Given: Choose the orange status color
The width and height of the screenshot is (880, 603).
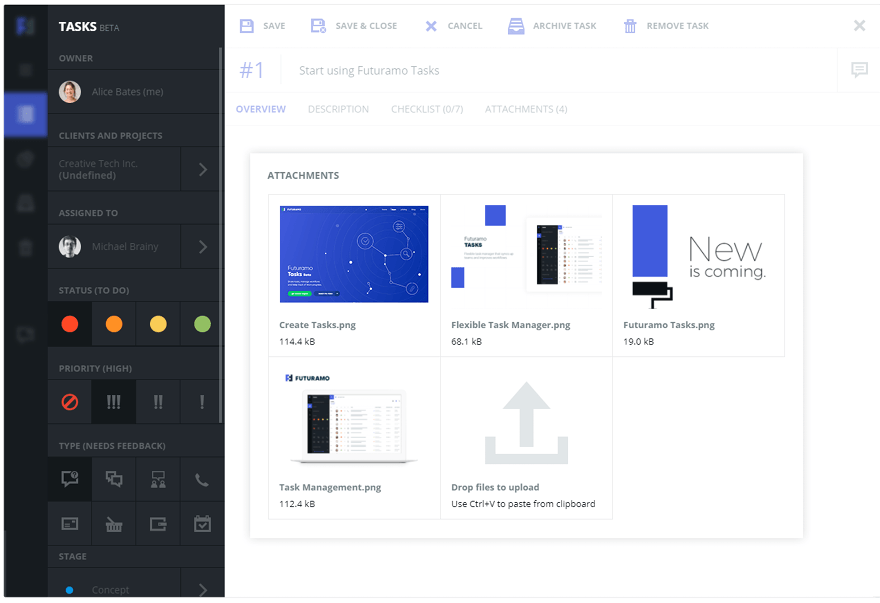Looking at the screenshot, I should tap(114, 324).
